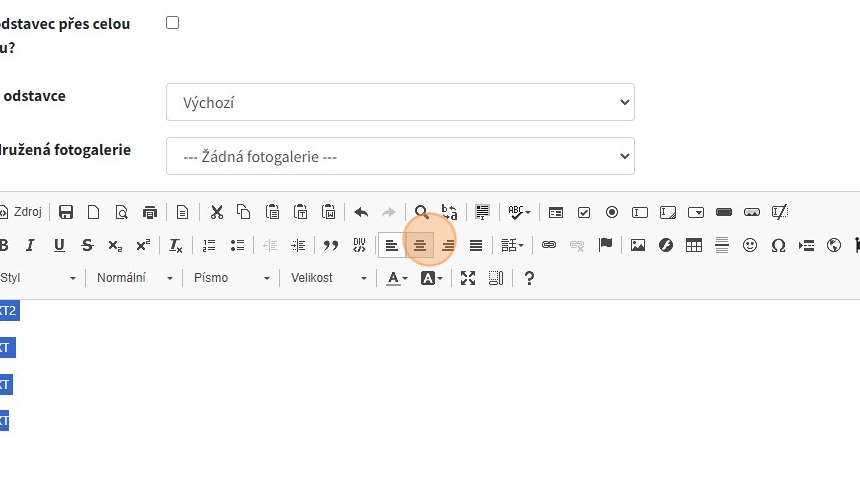Viewport: 860px width, 481px height.
Task: Maximize the editor with the expand icon
Action: tap(468, 278)
